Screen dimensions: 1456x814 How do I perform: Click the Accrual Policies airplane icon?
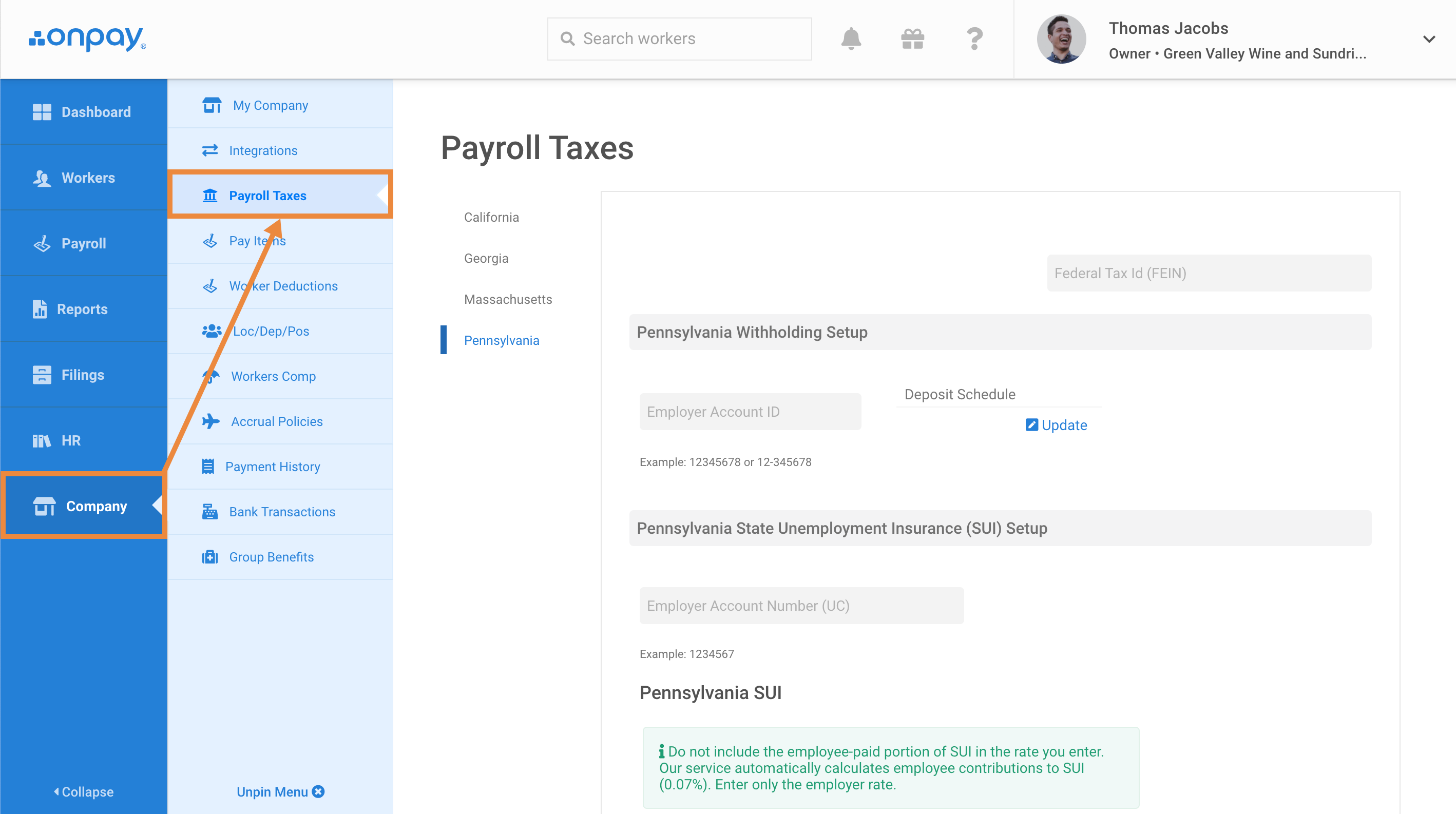tap(211, 421)
